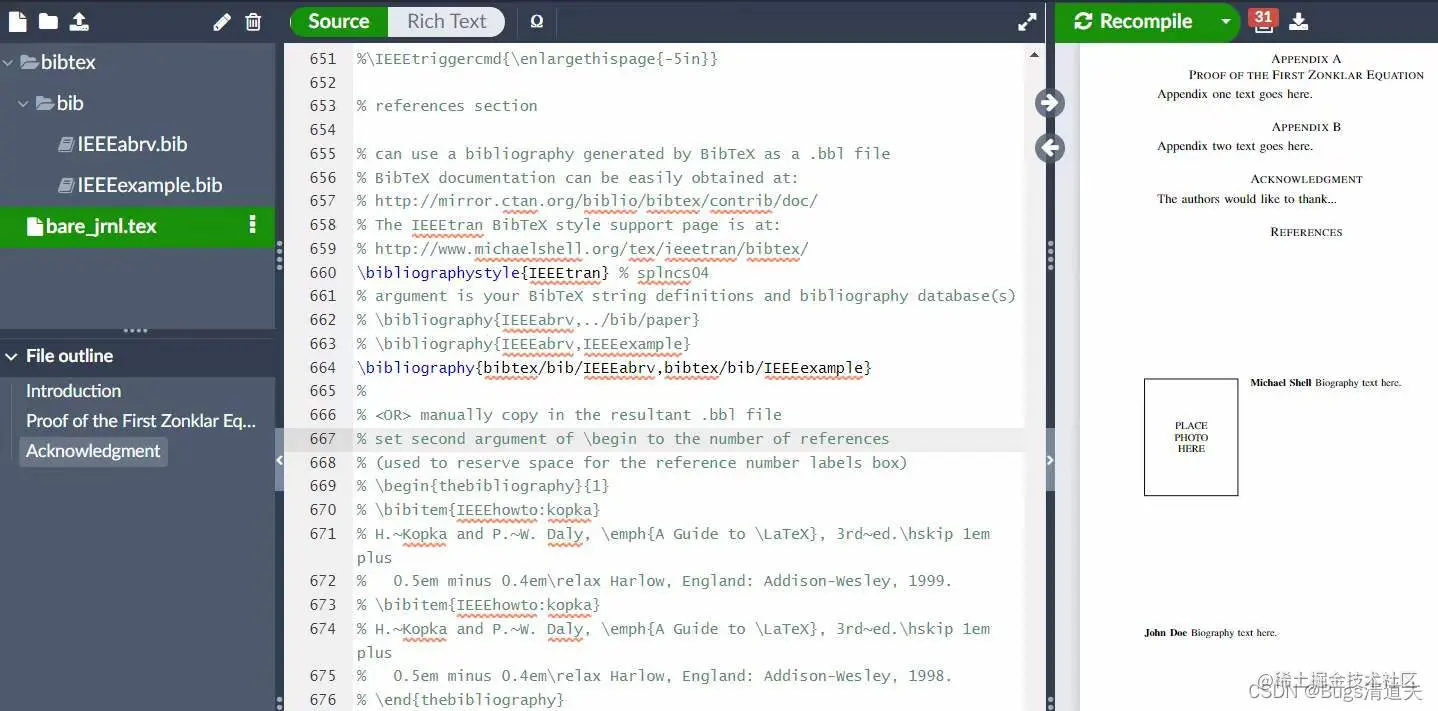Insert a symbol with the Omega icon
This screenshot has width=1438, height=711.
[537, 21]
